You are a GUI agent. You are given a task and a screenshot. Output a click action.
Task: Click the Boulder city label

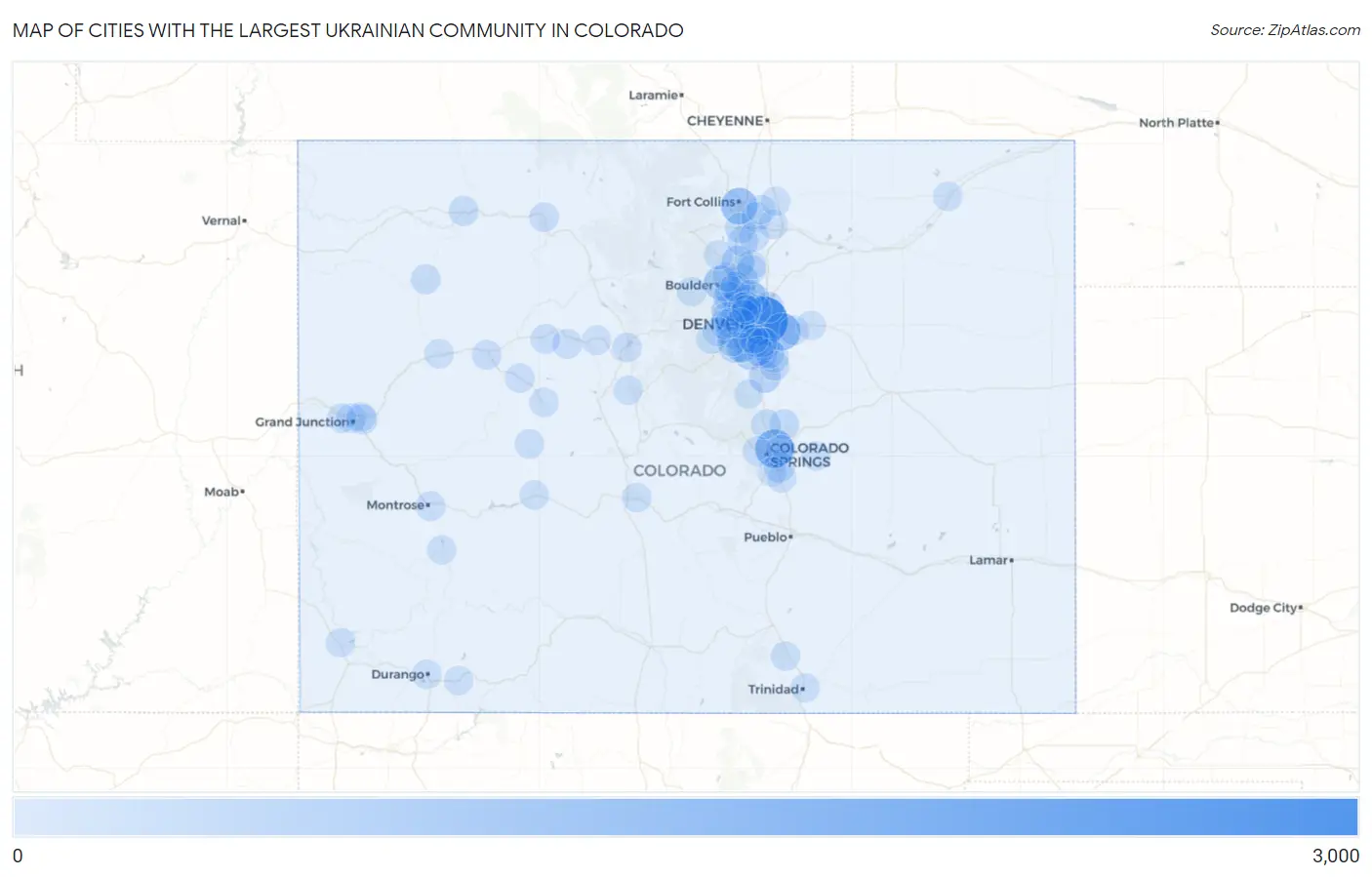(x=691, y=286)
